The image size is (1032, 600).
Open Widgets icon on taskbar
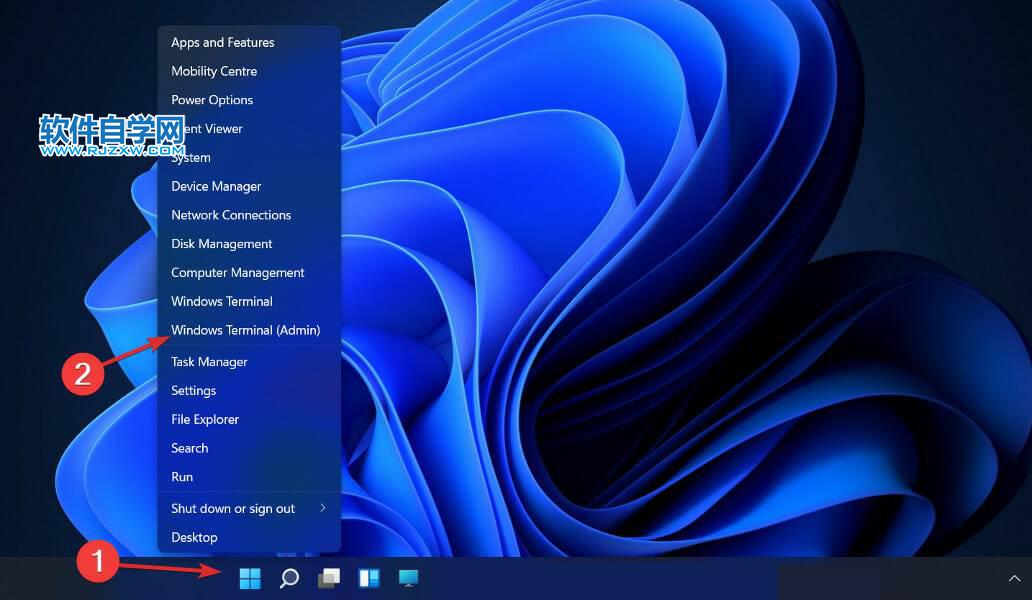pos(369,578)
